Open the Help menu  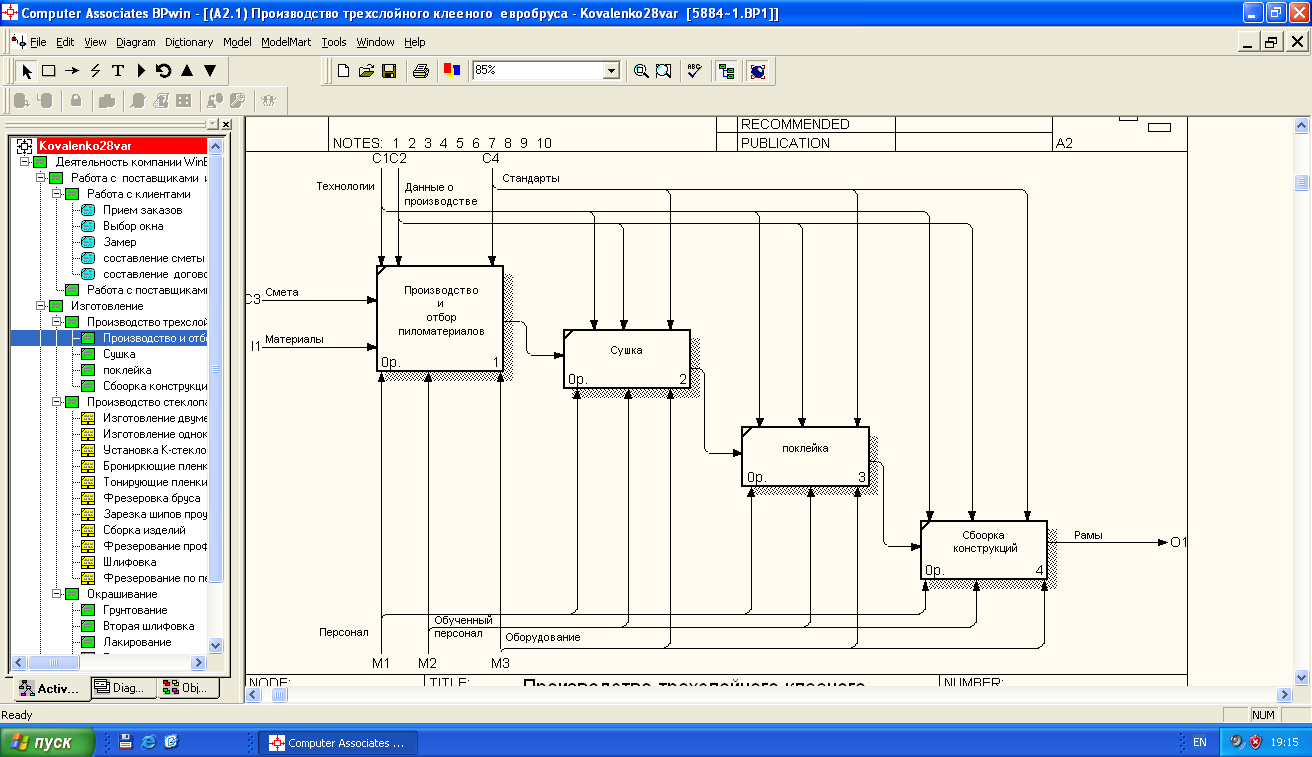click(x=415, y=42)
